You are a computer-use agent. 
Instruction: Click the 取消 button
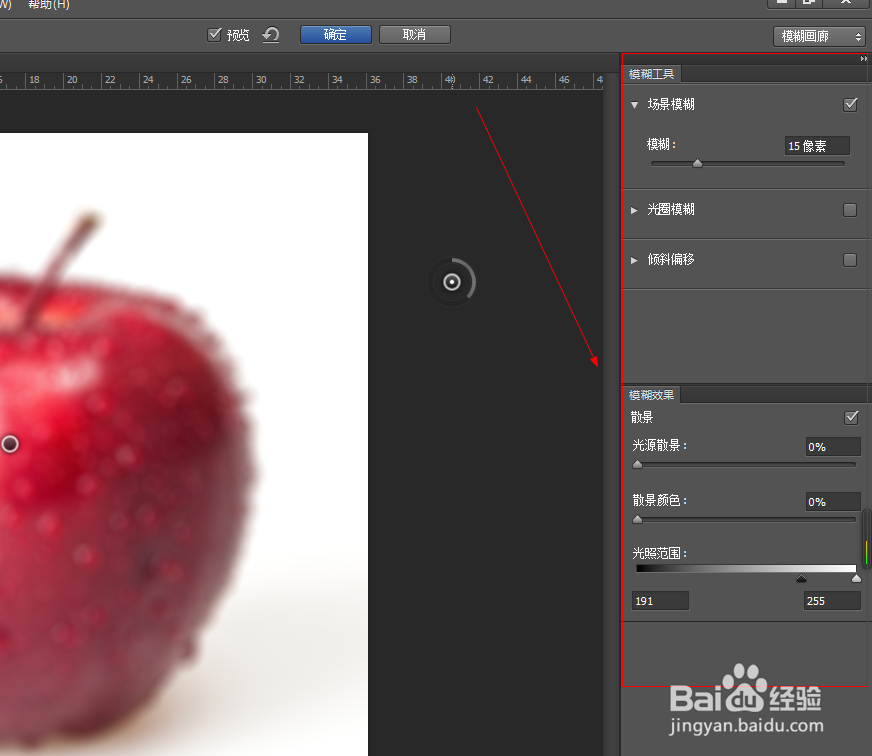coord(415,34)
